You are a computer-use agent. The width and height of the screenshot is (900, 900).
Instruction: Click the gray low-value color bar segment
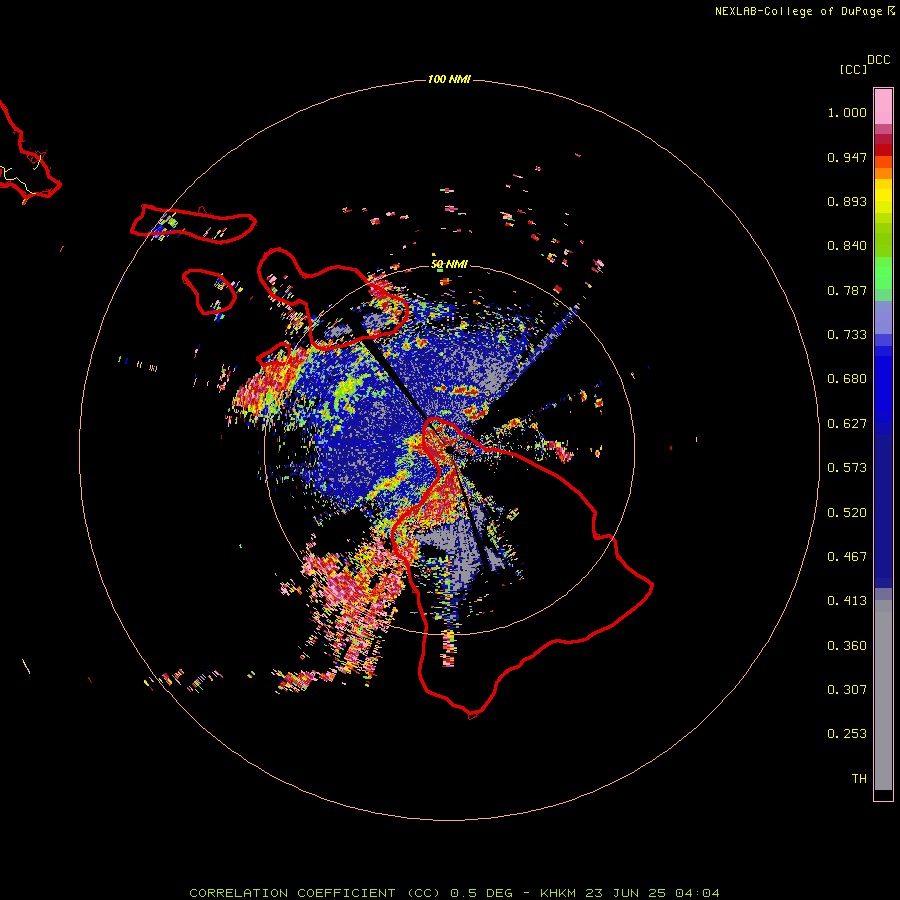(x=883, y=695)
